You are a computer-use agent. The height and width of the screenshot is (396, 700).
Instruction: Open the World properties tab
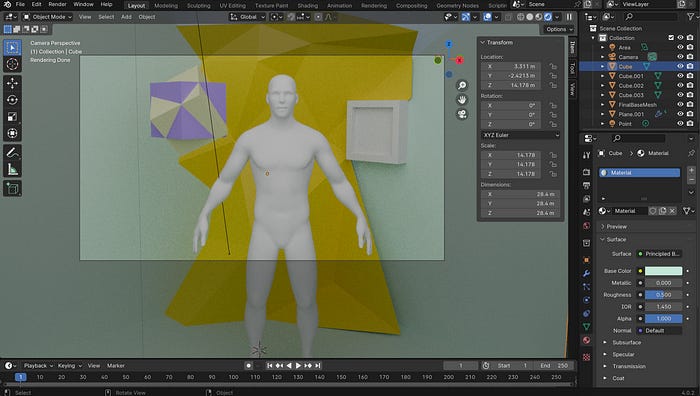587,225
